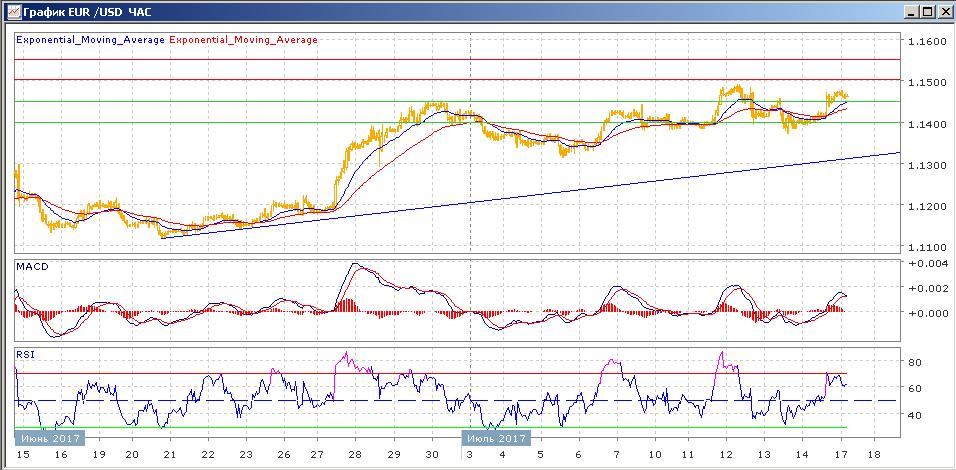Image resolution: width=956 pixels, height=470 pixels.
Task: Click the 40 RSI axis label
Action: pyautogui.click(x=914, y=415)
